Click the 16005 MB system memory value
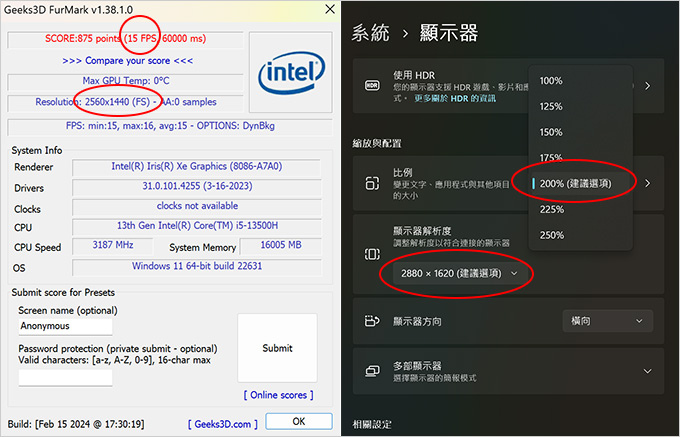Viewport: 680px width, 437px height. pos(281,245)
